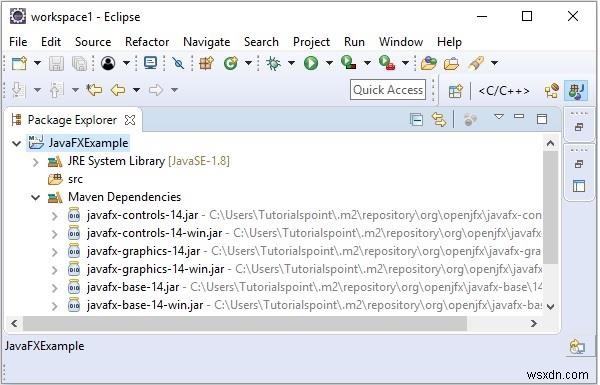
Task: Click the Save All icon
Action: [x=79, y=64]
